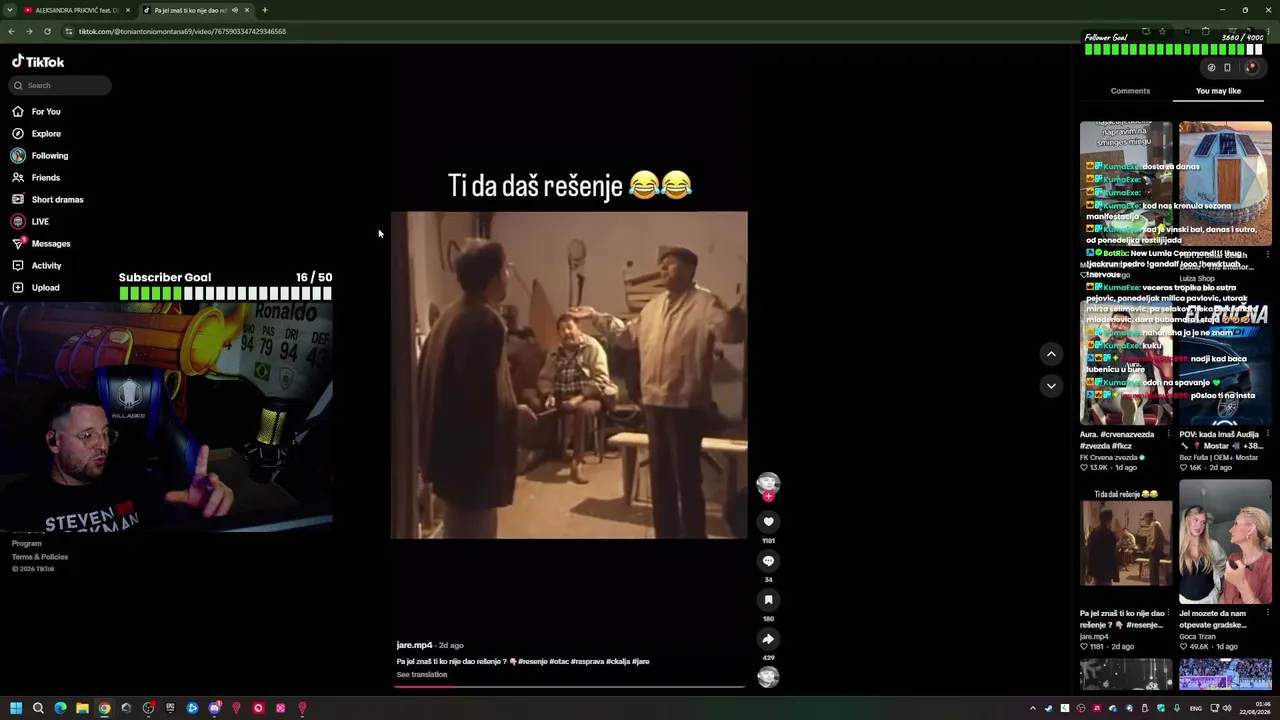Open more options for Aura video
This screenshot has width=1280, height=720.
tap(1168, 434)
